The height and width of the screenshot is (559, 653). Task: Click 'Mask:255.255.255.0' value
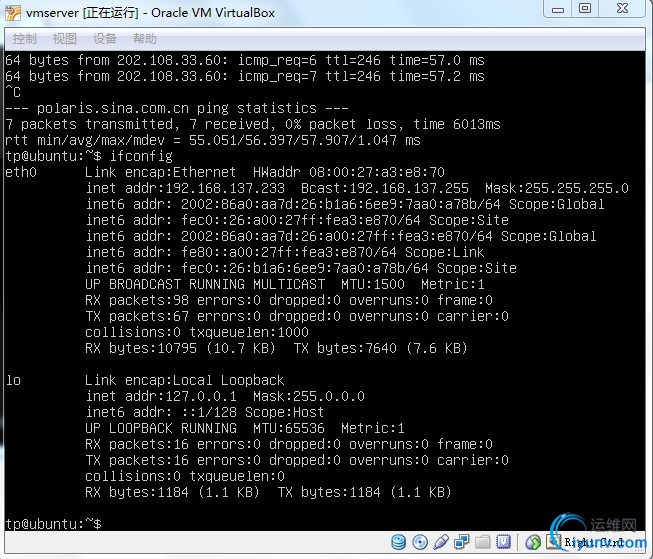[557, 188]
